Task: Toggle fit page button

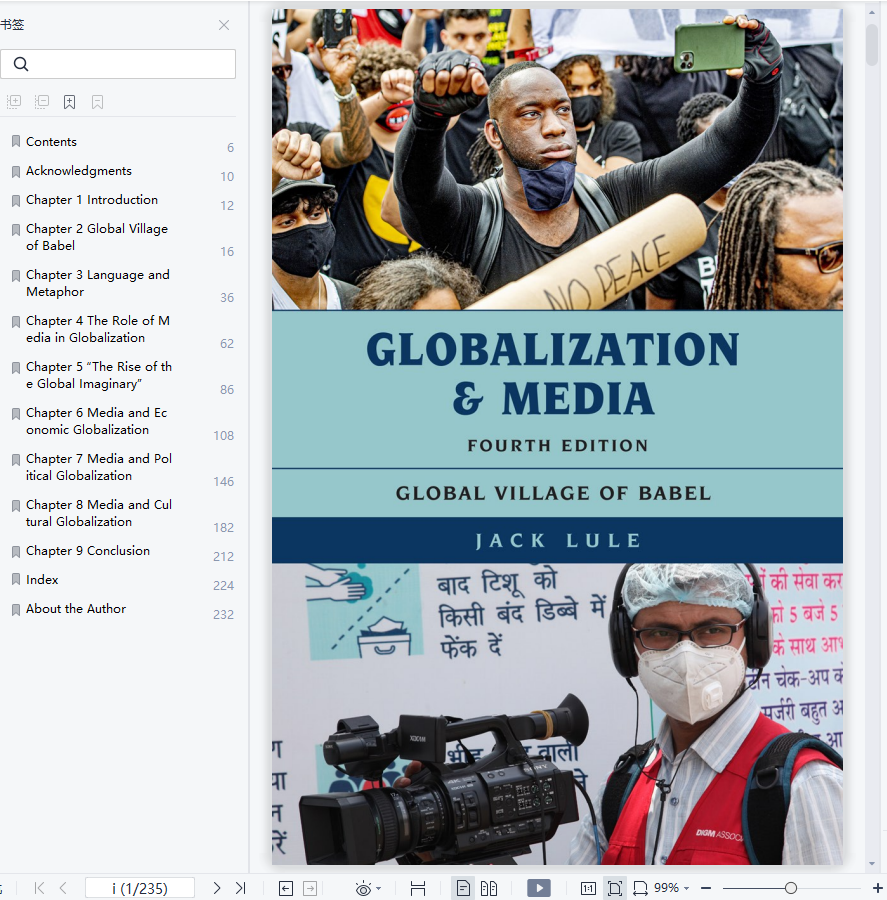Action: 615,889
